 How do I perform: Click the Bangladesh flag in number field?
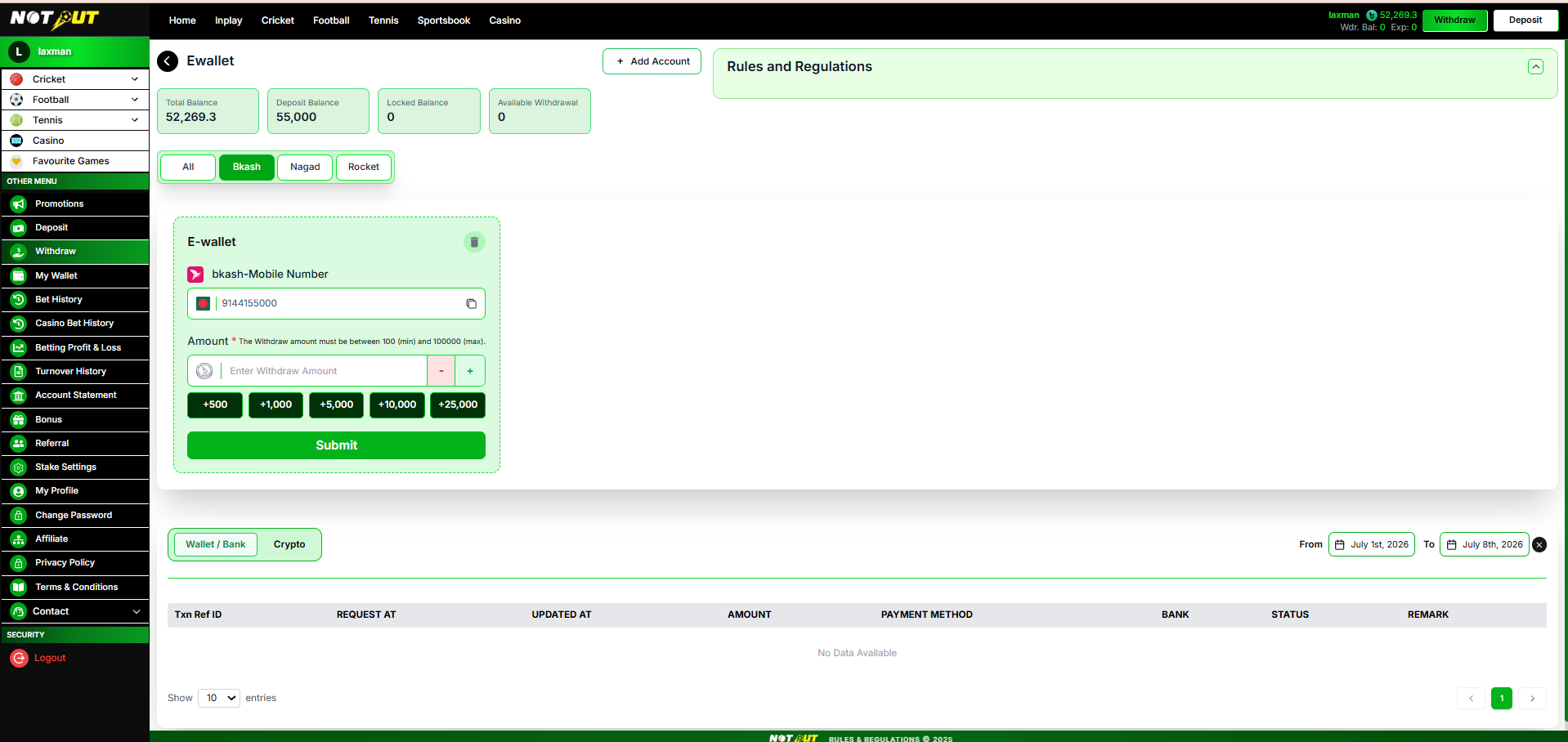(x=204, y=304)
